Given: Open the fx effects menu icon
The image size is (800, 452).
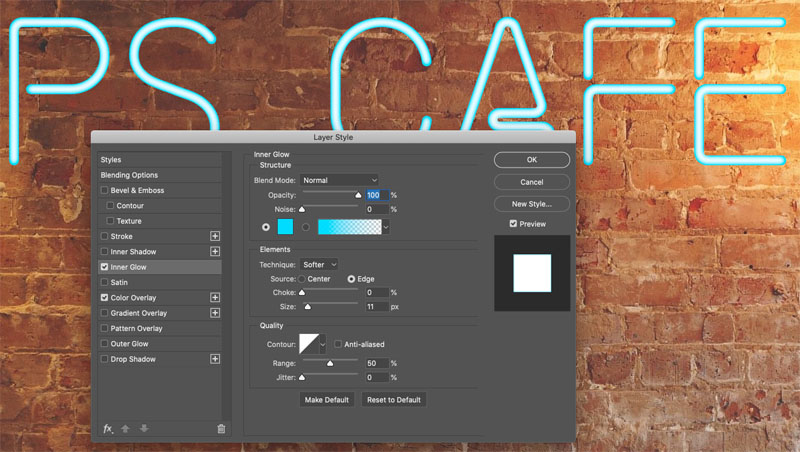Looking at the screenshot, I should [x=108, y=429].
